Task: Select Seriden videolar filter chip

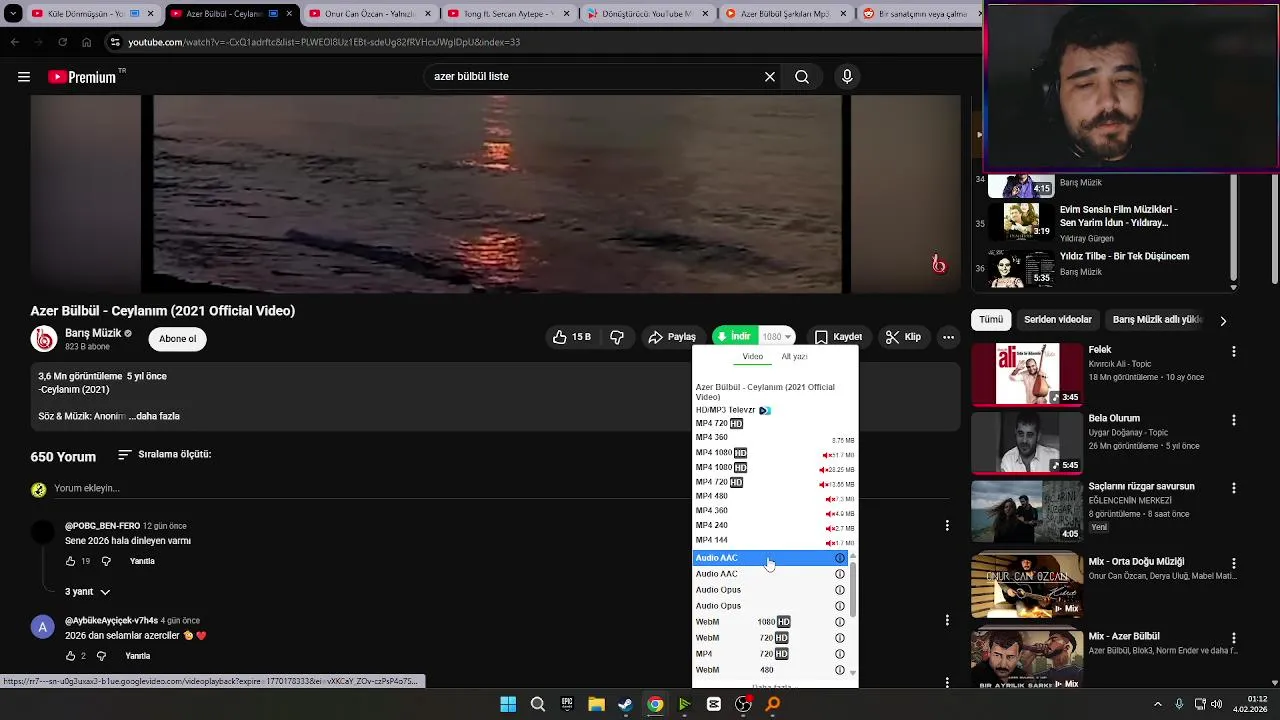Action: pos(1058,320)
